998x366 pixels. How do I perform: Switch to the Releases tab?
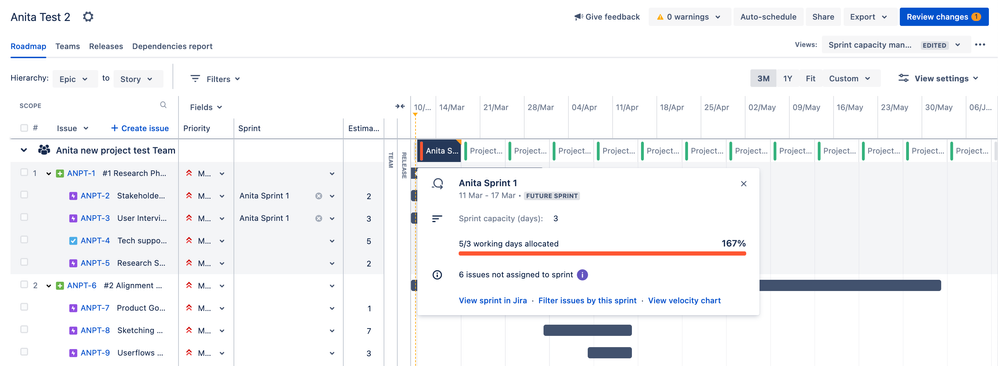click(x=106, y=46)
